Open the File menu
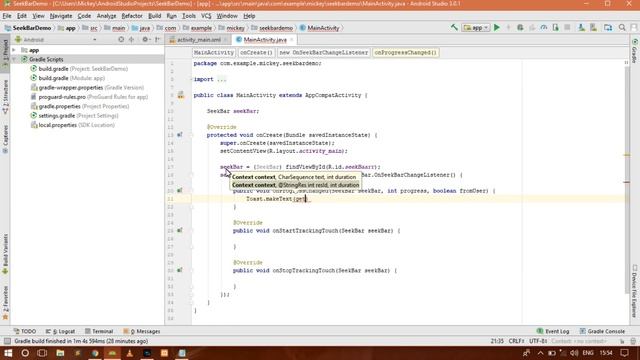Screen dimensions: 640x360 [7, 16]
